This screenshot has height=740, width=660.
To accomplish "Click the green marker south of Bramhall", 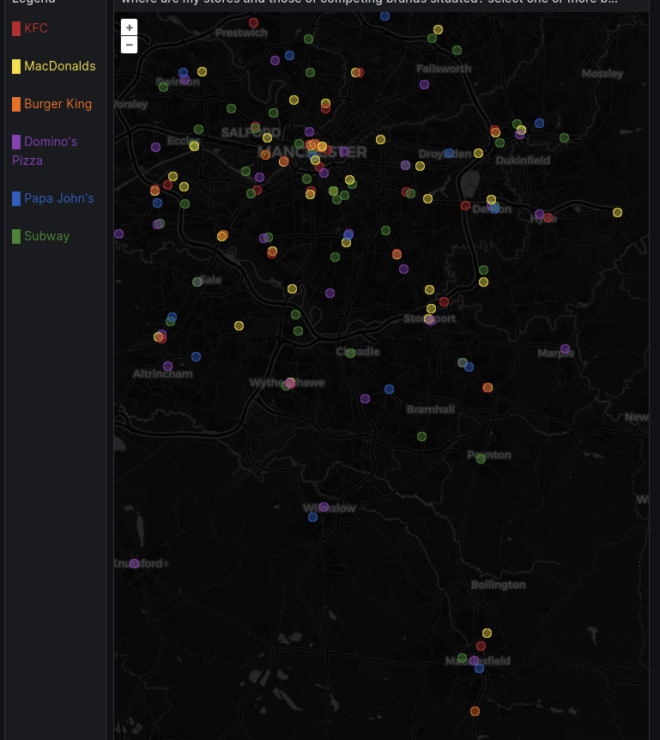I will (x=422, y=437).
